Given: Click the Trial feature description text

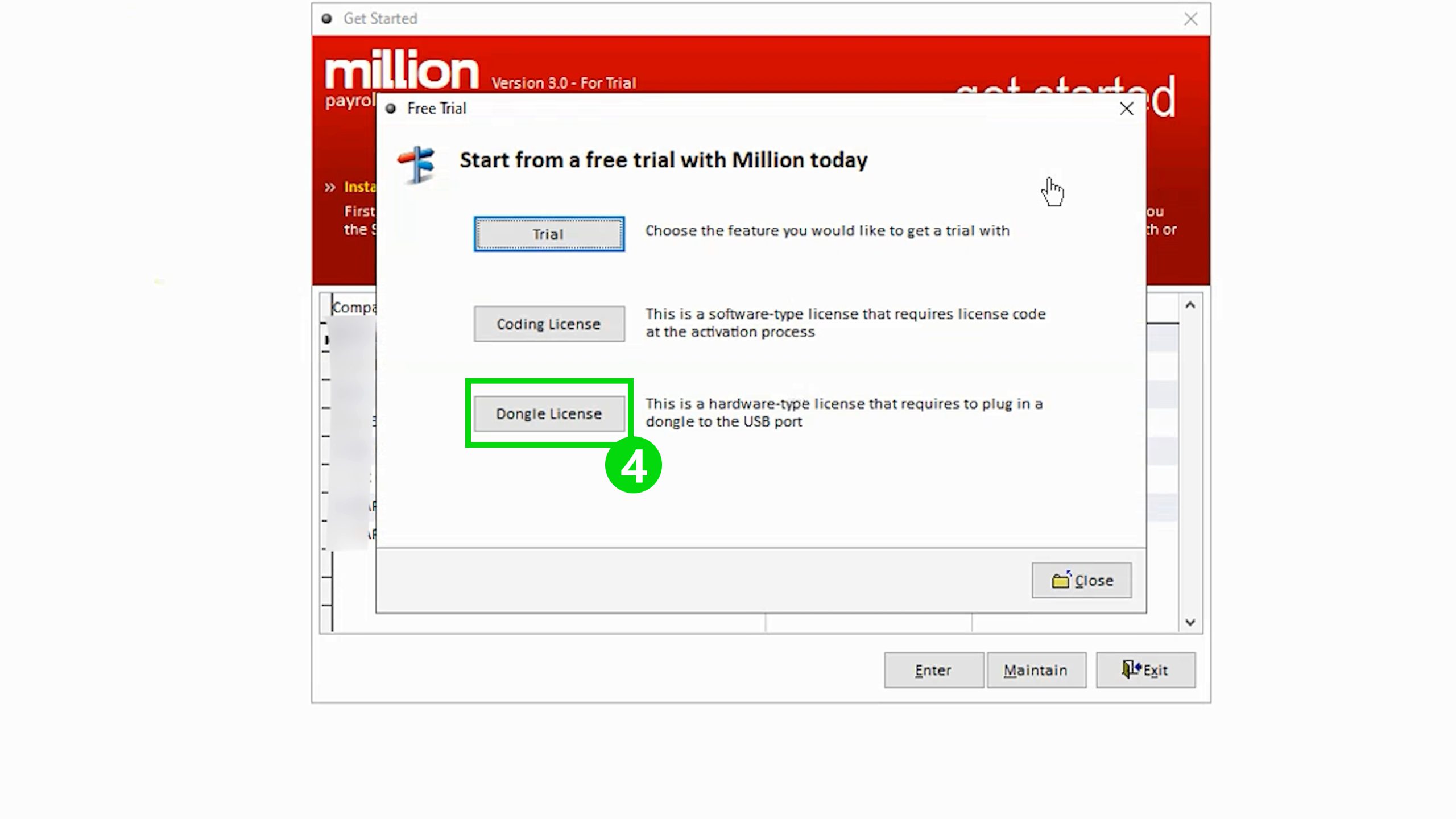Looking at the screenshot, I should pyautogui.click(x=827, y=231).
